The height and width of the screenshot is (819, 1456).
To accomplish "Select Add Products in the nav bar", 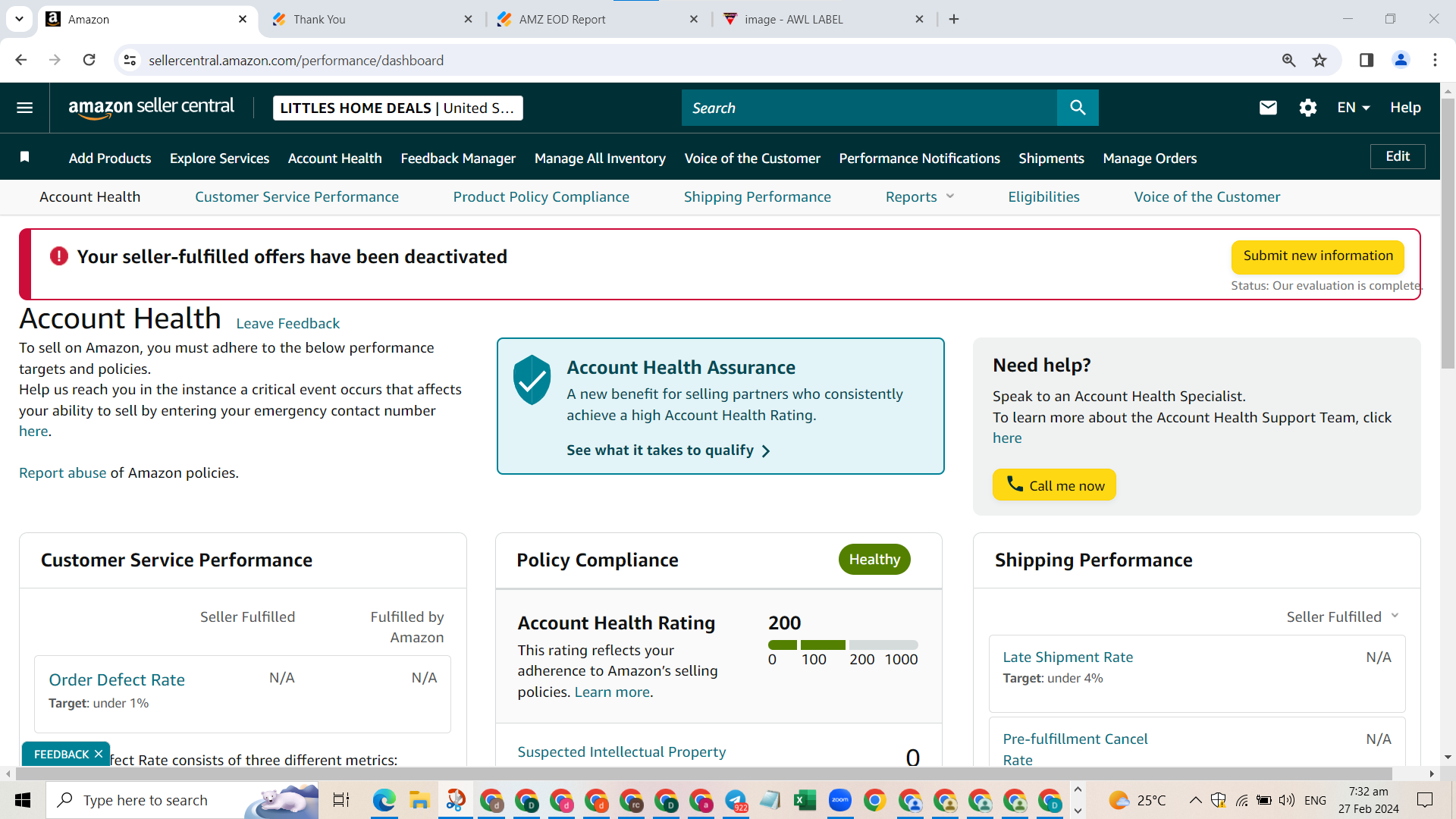I will click(x=110, y=158).
